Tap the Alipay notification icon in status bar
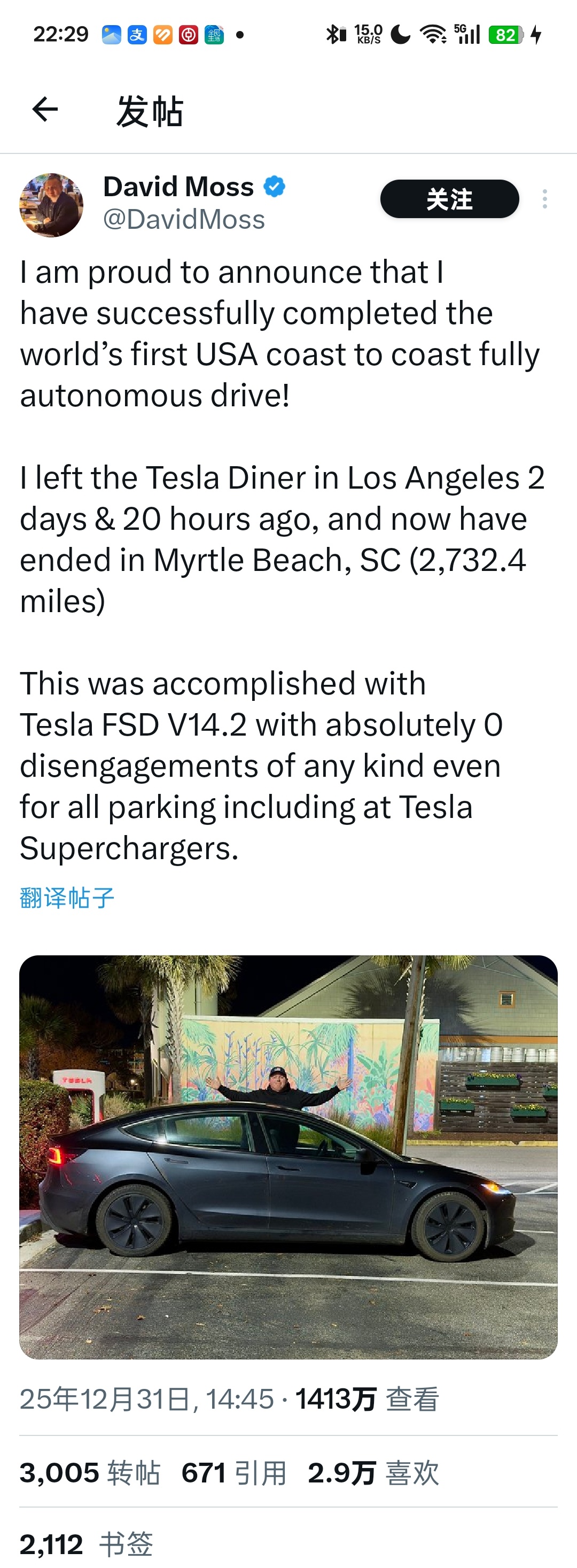This screenshot has width=577, height=1568. point(137,35)
